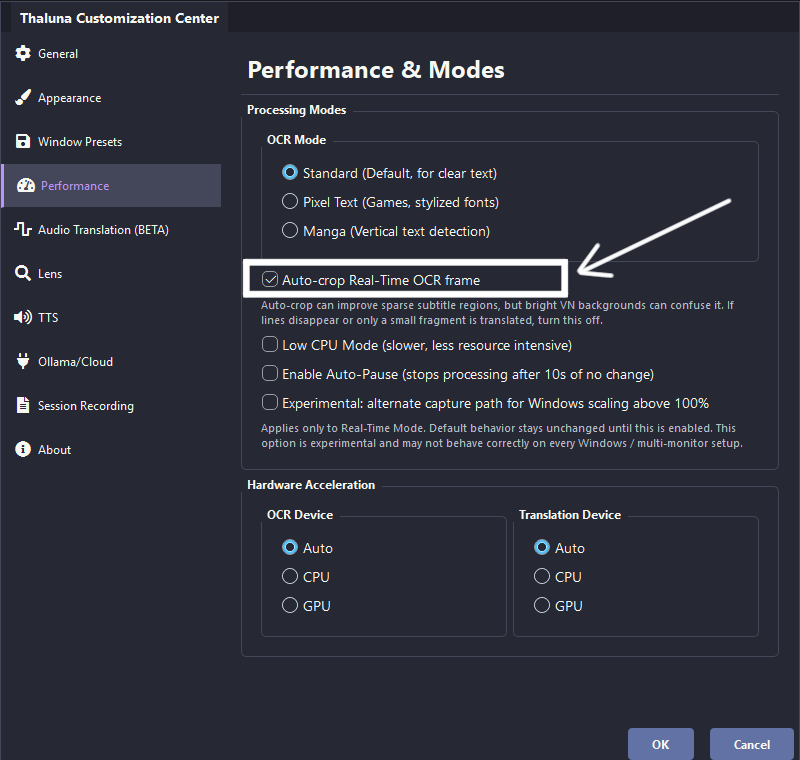Set Translation Device to GPU

(x=542, y=605)
